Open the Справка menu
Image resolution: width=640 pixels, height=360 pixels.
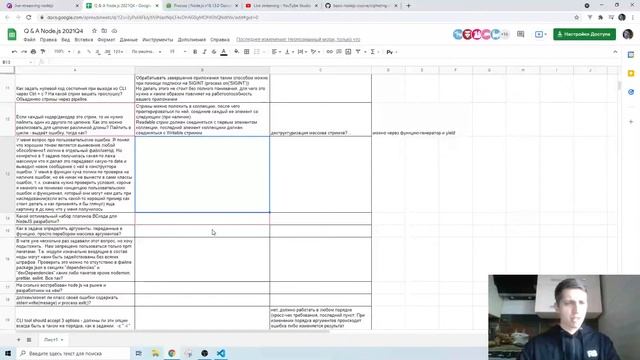pos(220,40)
